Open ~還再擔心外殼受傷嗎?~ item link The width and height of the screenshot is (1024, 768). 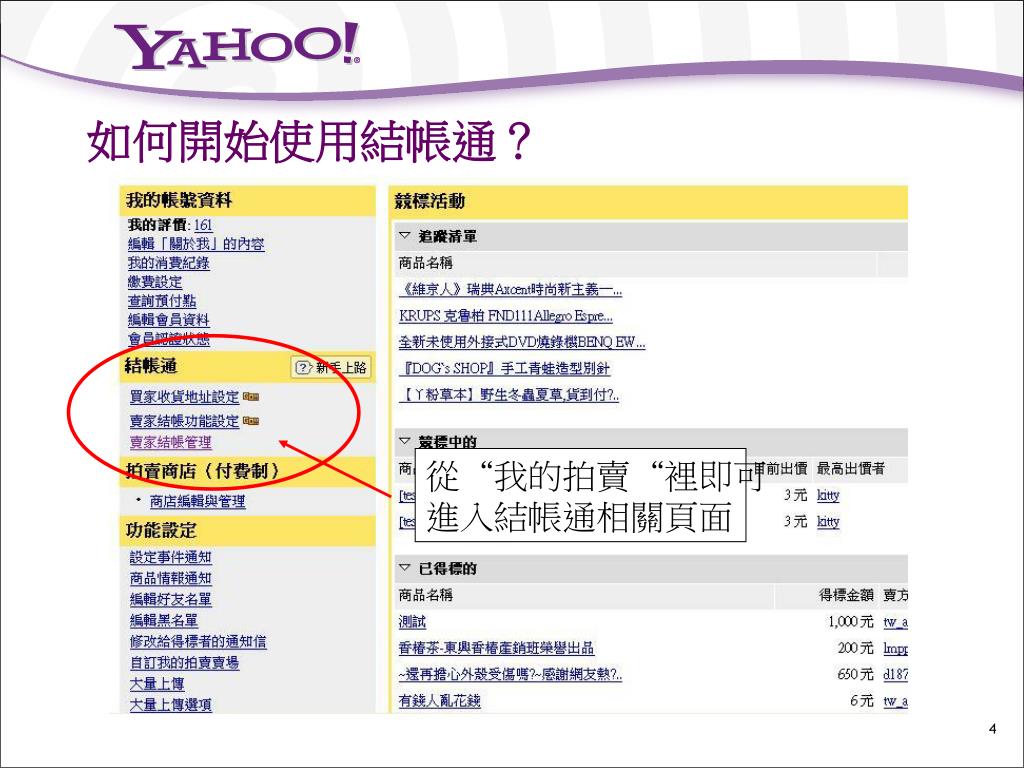pyautogui.click(x=510, y=674)
